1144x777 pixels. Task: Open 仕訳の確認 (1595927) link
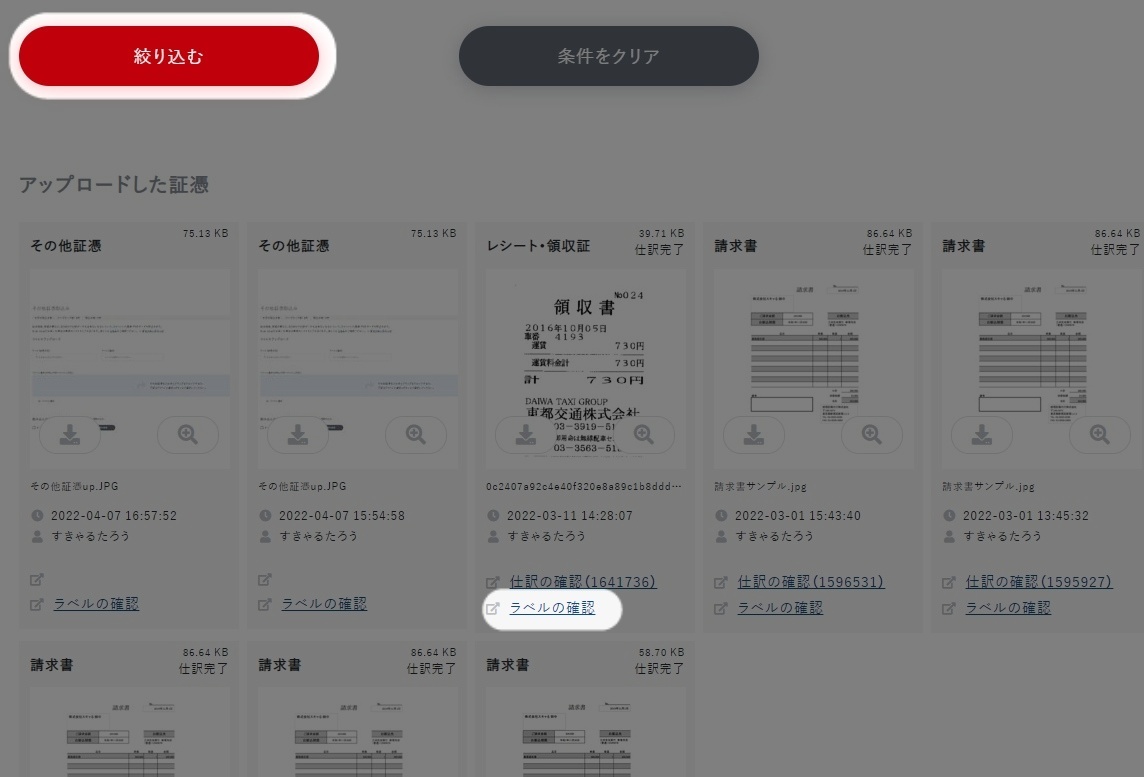(x=1038, y=581)
